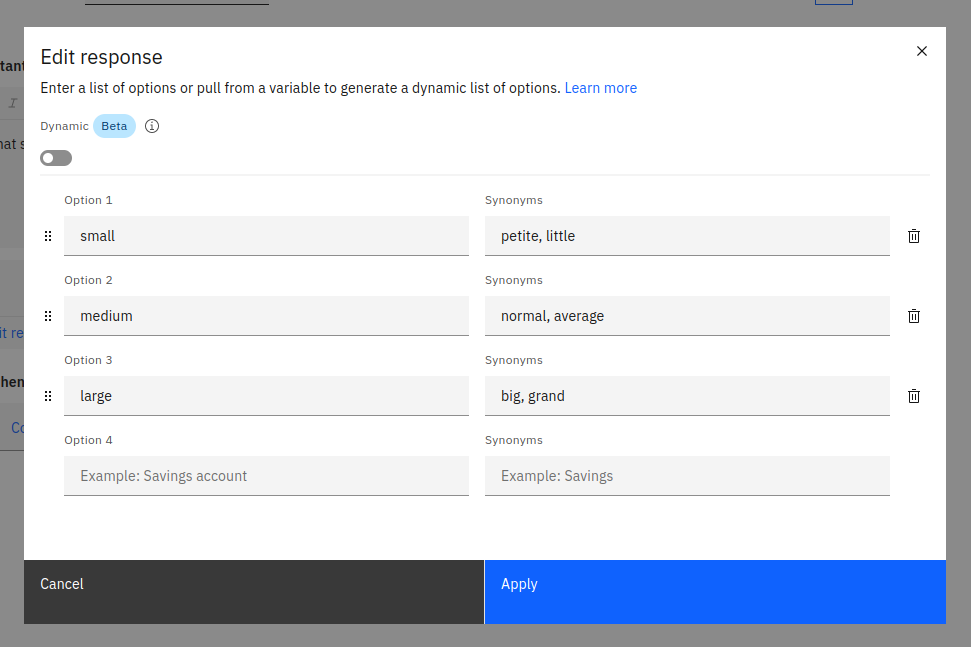Select the 'big, grand' synonyms field
Screen dimensions: 971x647
(x=687, y=396)
